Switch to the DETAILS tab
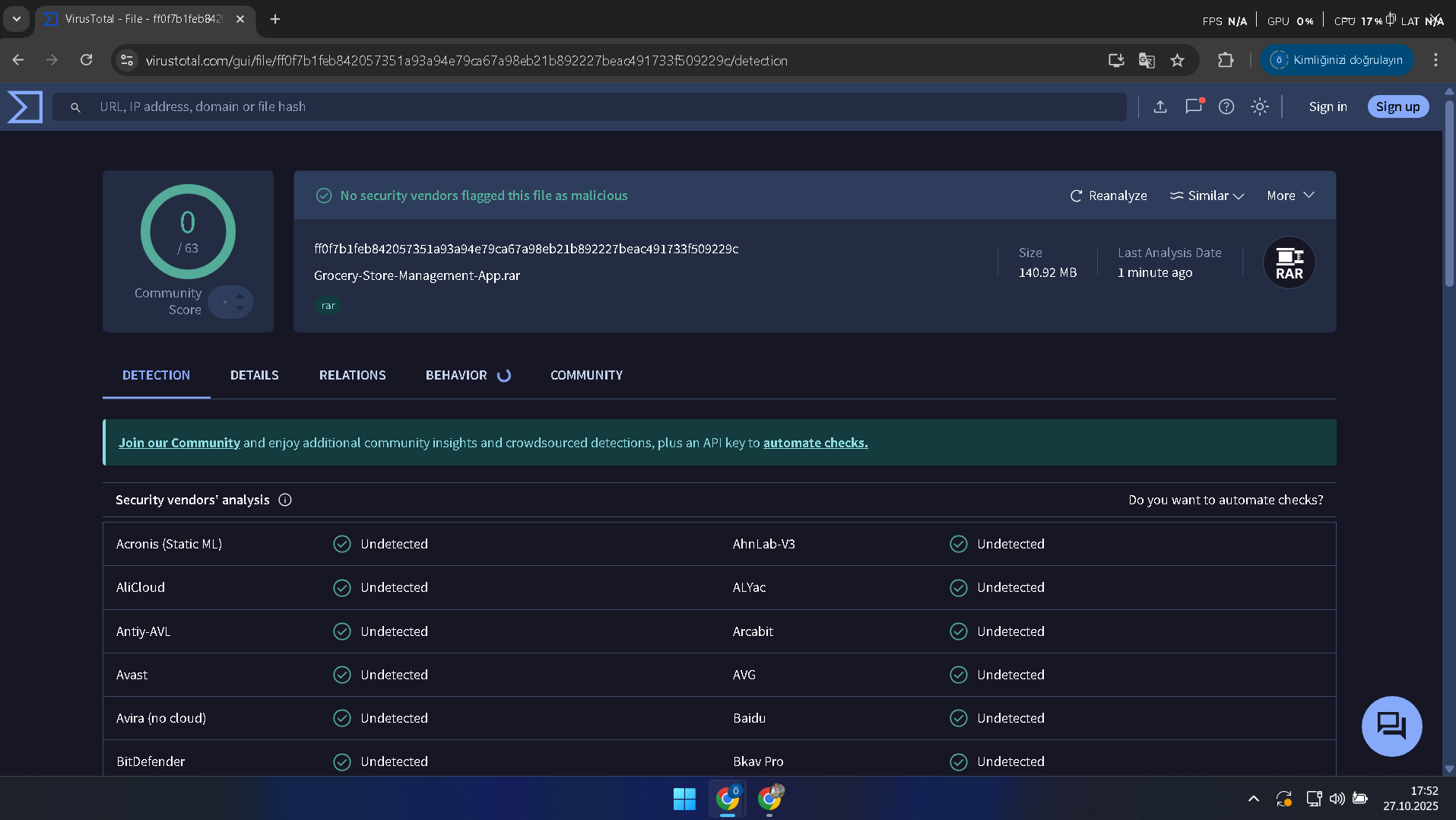The height and width of the screenshot is (820, 1456). (x=254, y=375)
